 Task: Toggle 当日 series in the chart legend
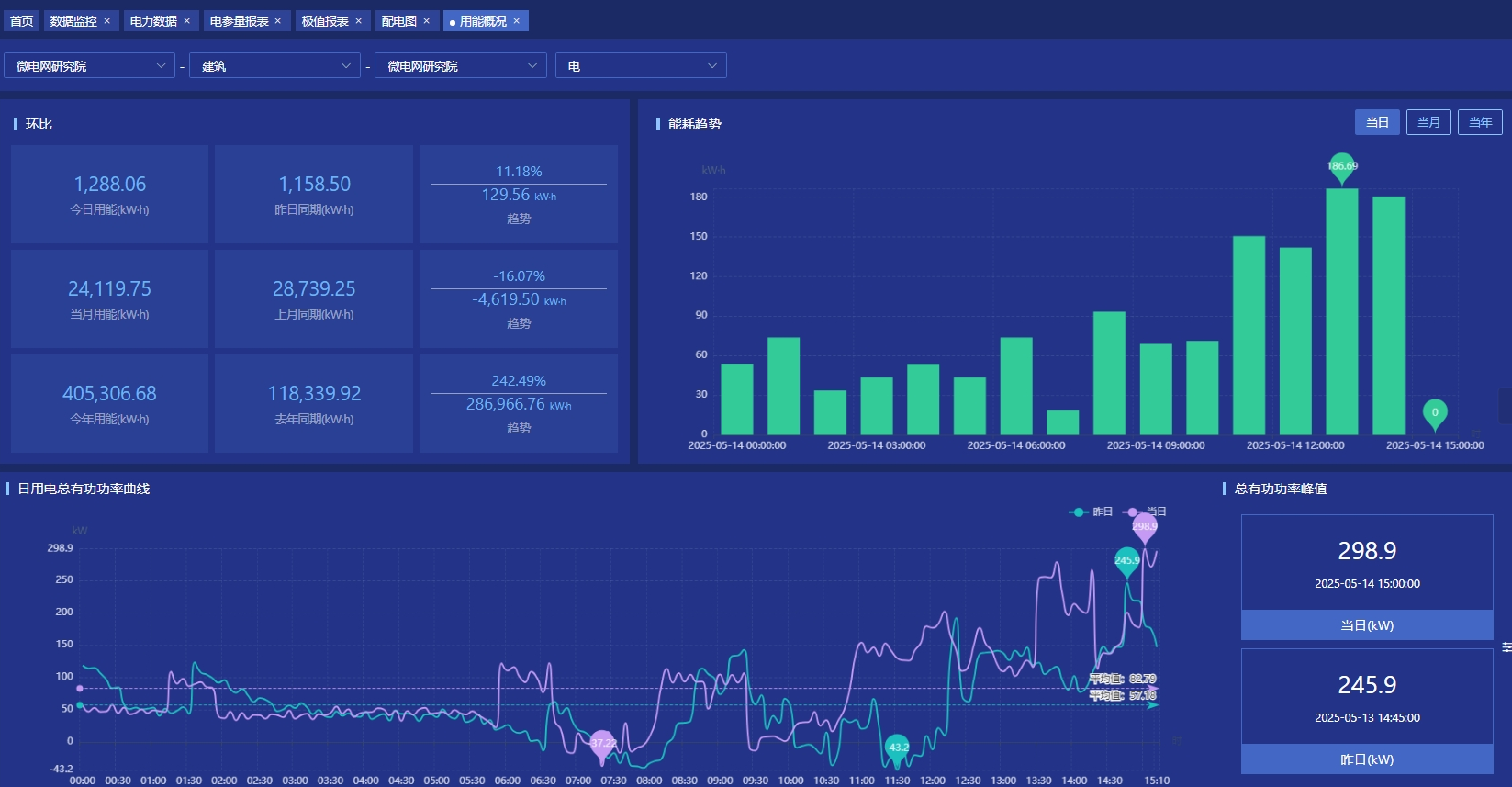[x=1145, y=512]
